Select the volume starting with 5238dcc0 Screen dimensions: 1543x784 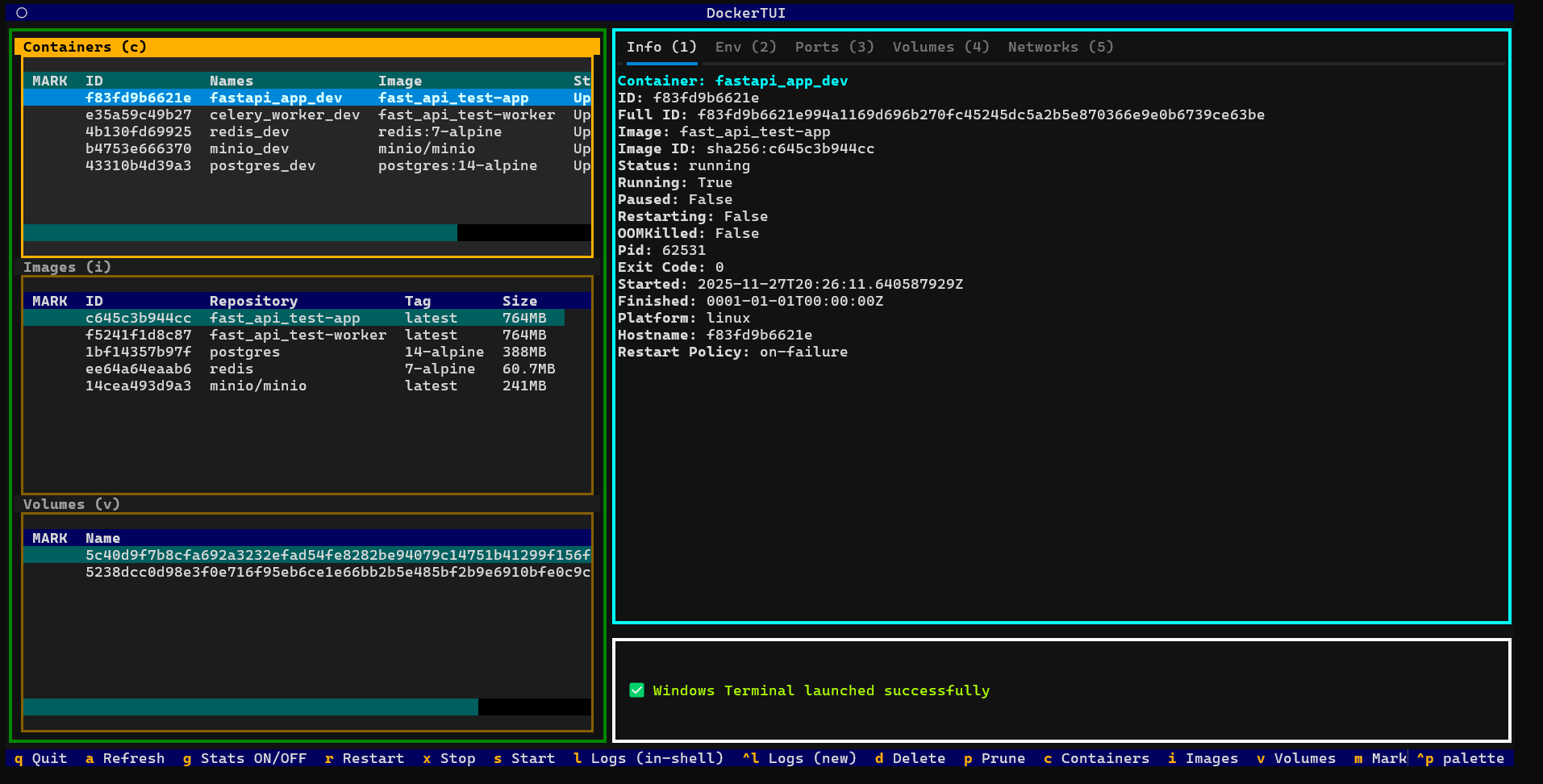[x=307, y=572]
